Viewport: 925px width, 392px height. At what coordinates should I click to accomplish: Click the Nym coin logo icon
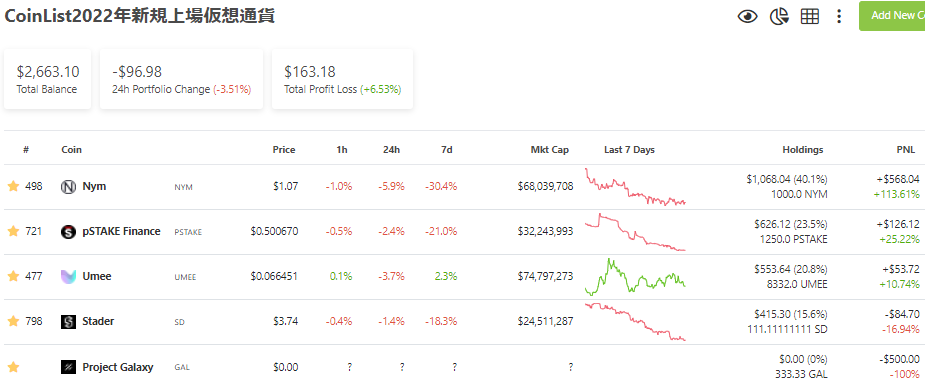[x=68, y=187]
